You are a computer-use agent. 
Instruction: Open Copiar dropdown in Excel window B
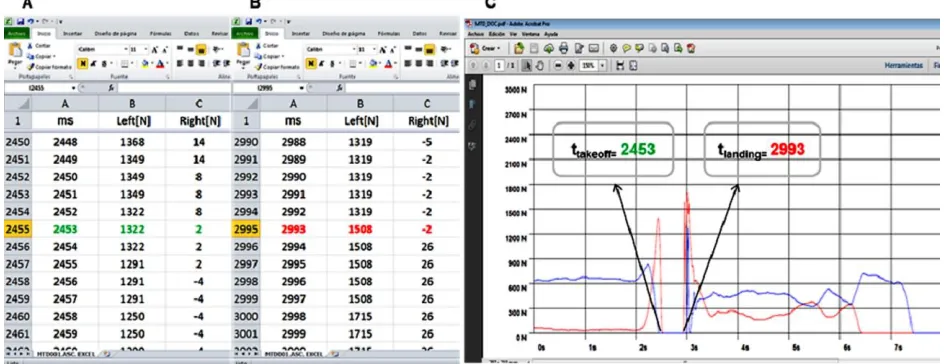pos(283,56)
